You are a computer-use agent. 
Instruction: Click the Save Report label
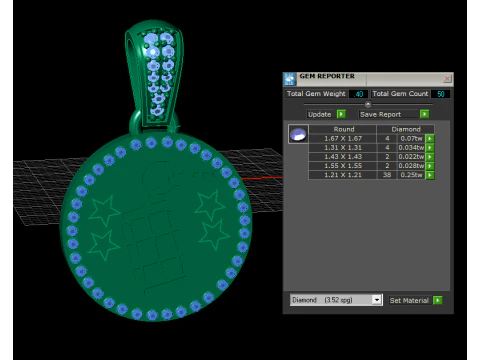tap(380, 114)
